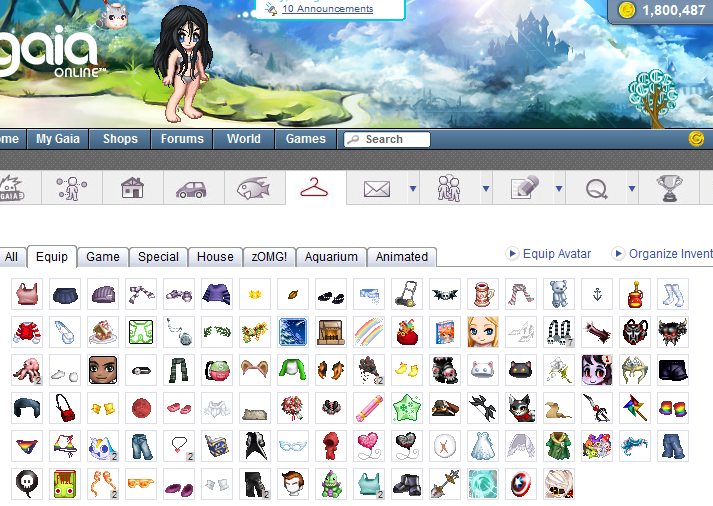This screenshot has width=713, height=506.
Task: Select the blonde girl face item
Action: 482,332
